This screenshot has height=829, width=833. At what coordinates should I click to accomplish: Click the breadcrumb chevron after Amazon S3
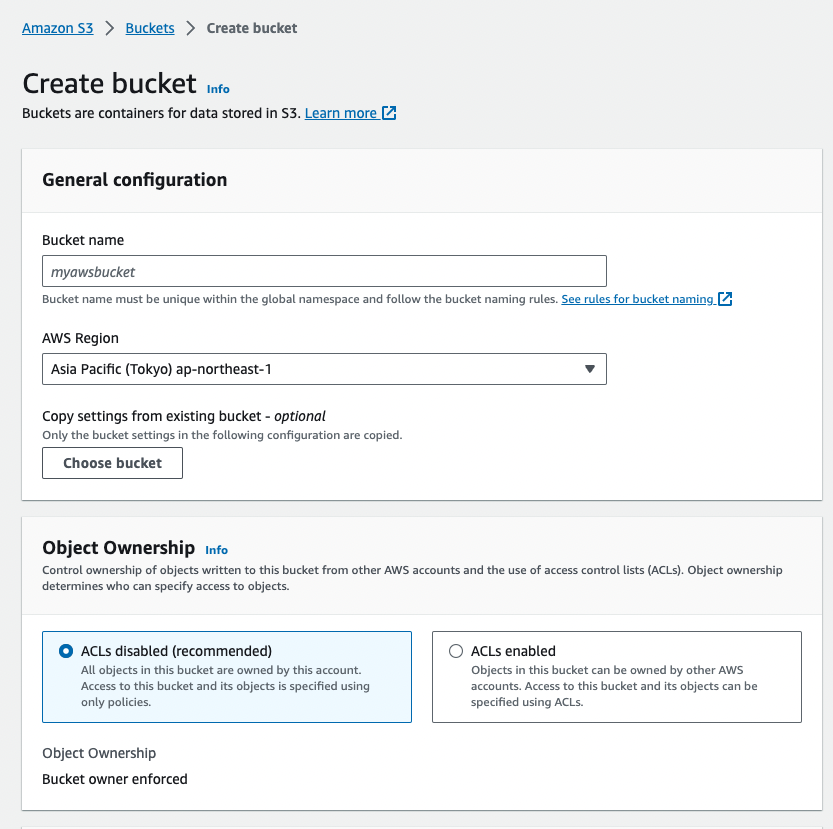coord(110,28)
